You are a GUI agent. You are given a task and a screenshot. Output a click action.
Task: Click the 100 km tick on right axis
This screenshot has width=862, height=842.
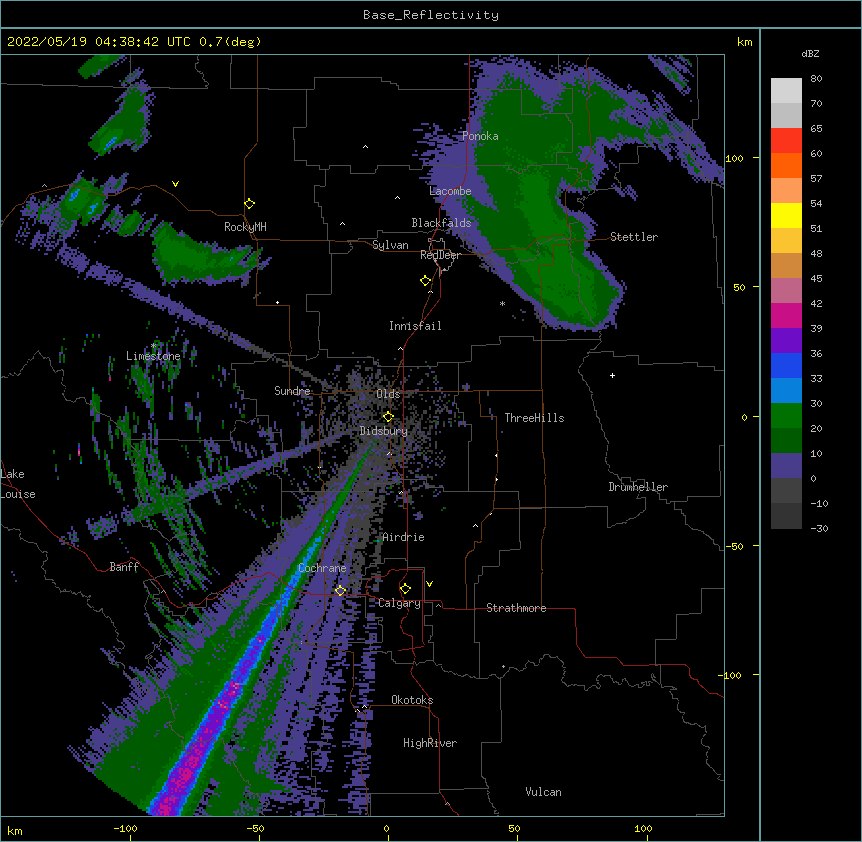point(735,158)
